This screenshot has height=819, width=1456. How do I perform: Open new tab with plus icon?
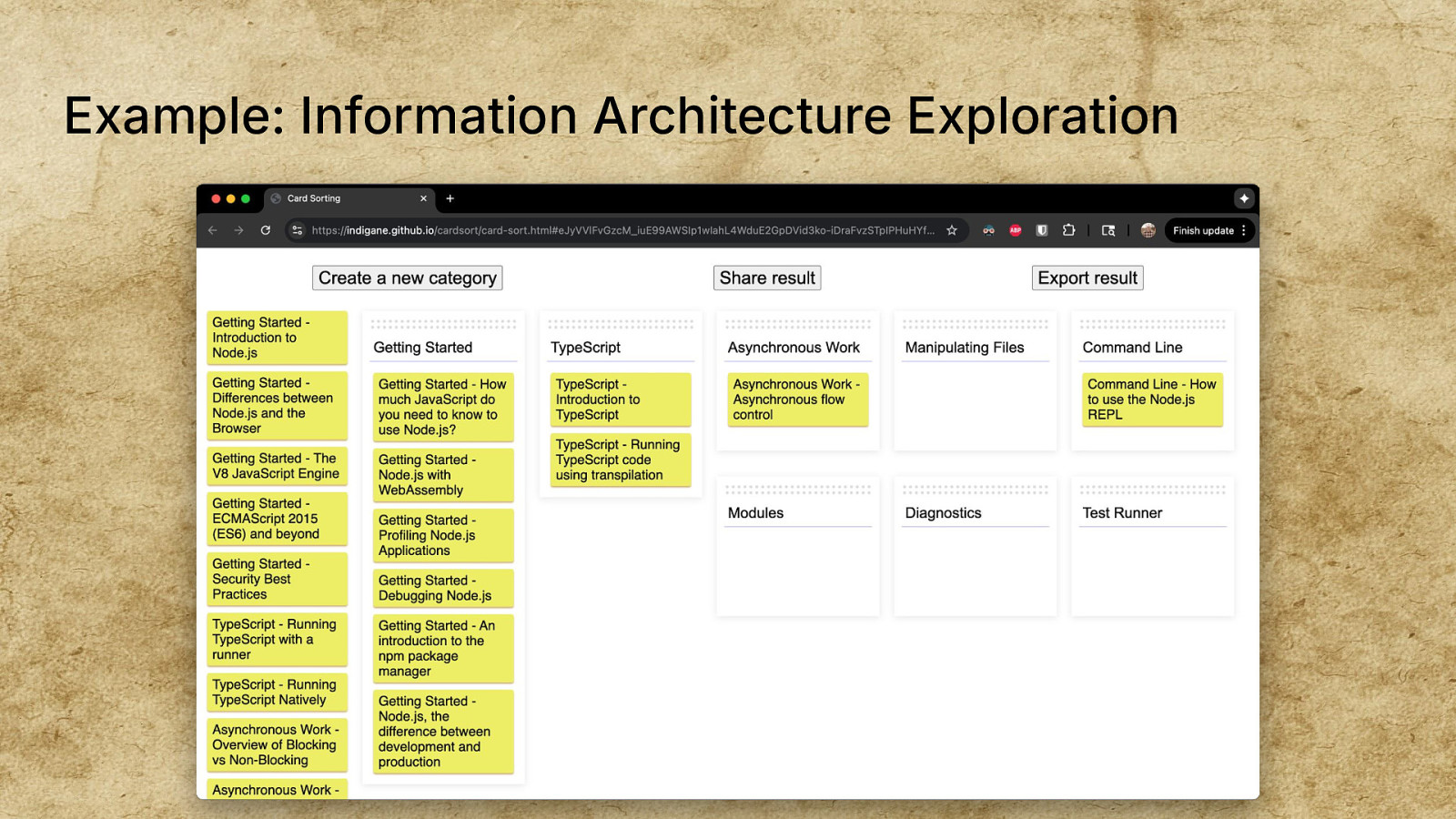pos(450,198)
